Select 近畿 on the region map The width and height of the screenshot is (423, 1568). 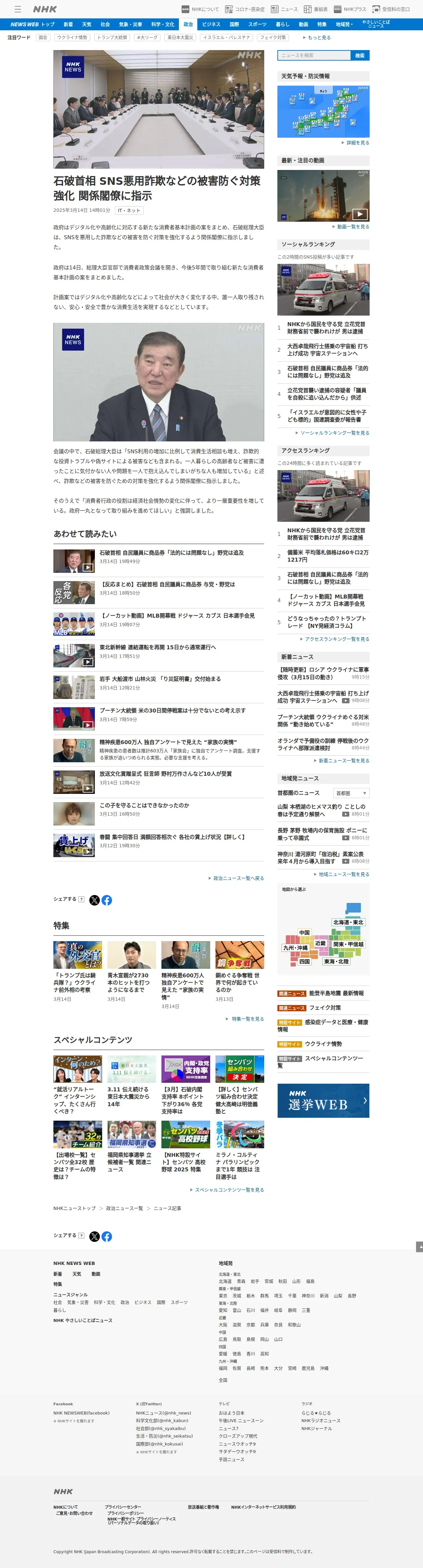(x=320, y=943)
